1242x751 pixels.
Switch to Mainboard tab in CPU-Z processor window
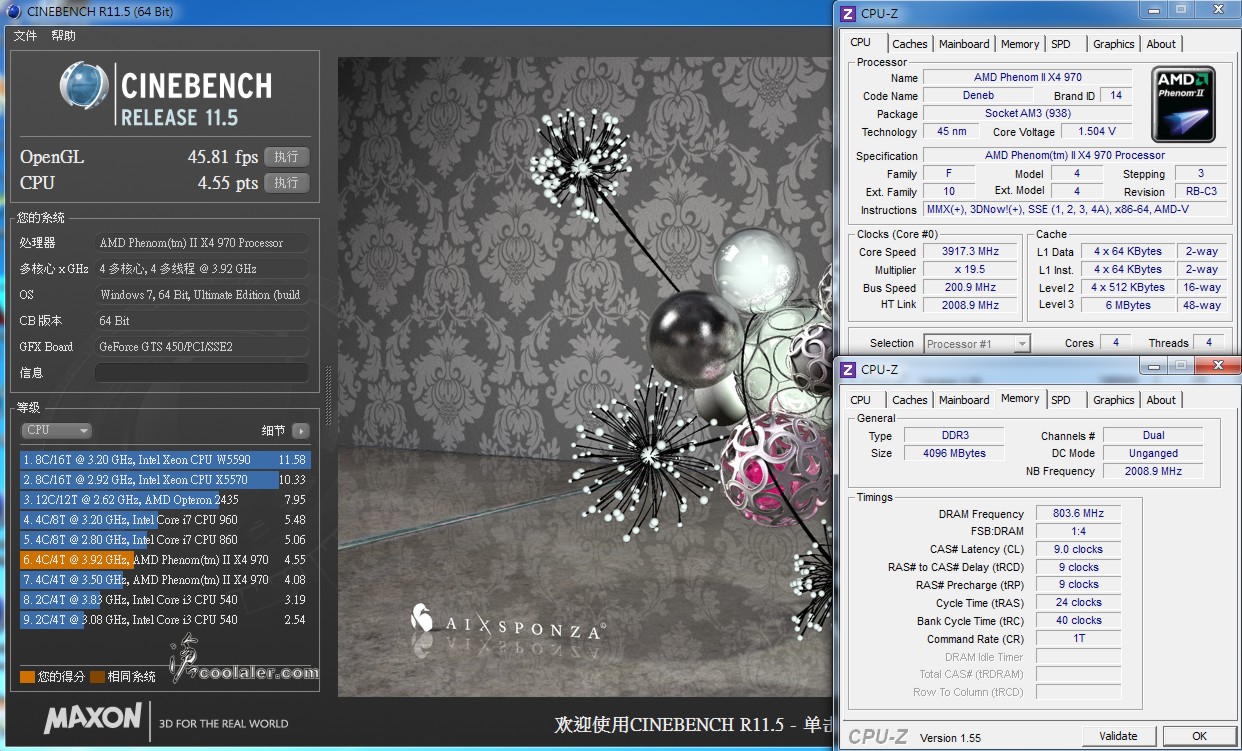[964, 44]
